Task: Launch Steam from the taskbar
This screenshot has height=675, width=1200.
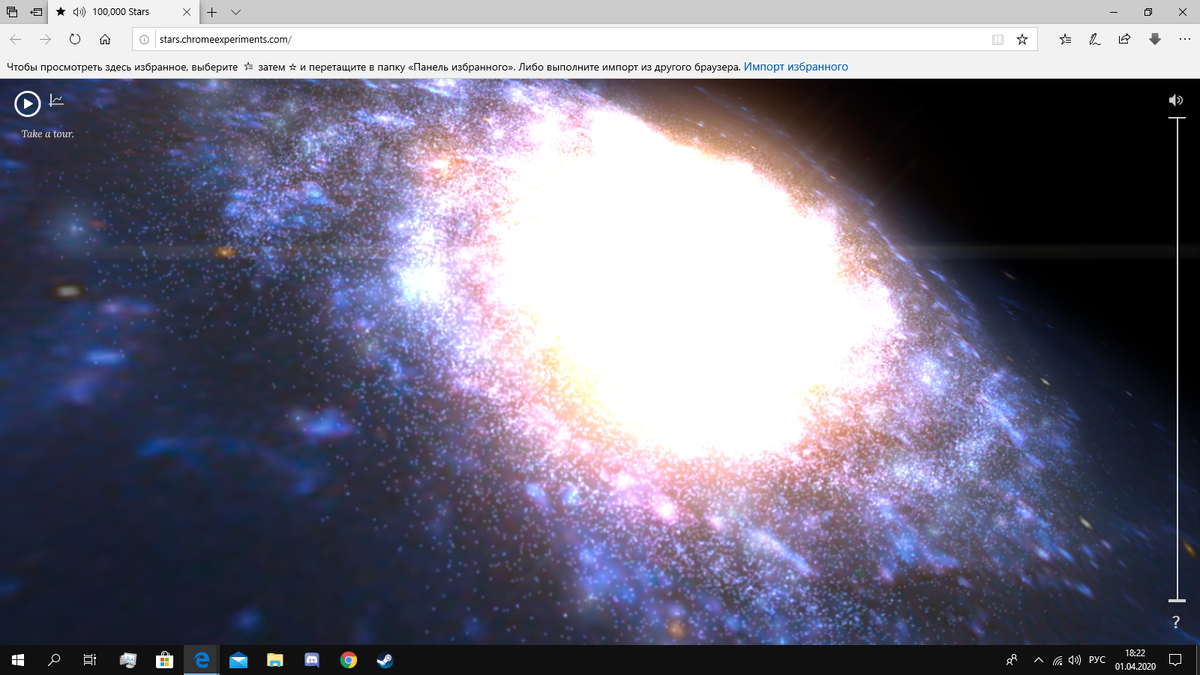Action: click(384, 660)
